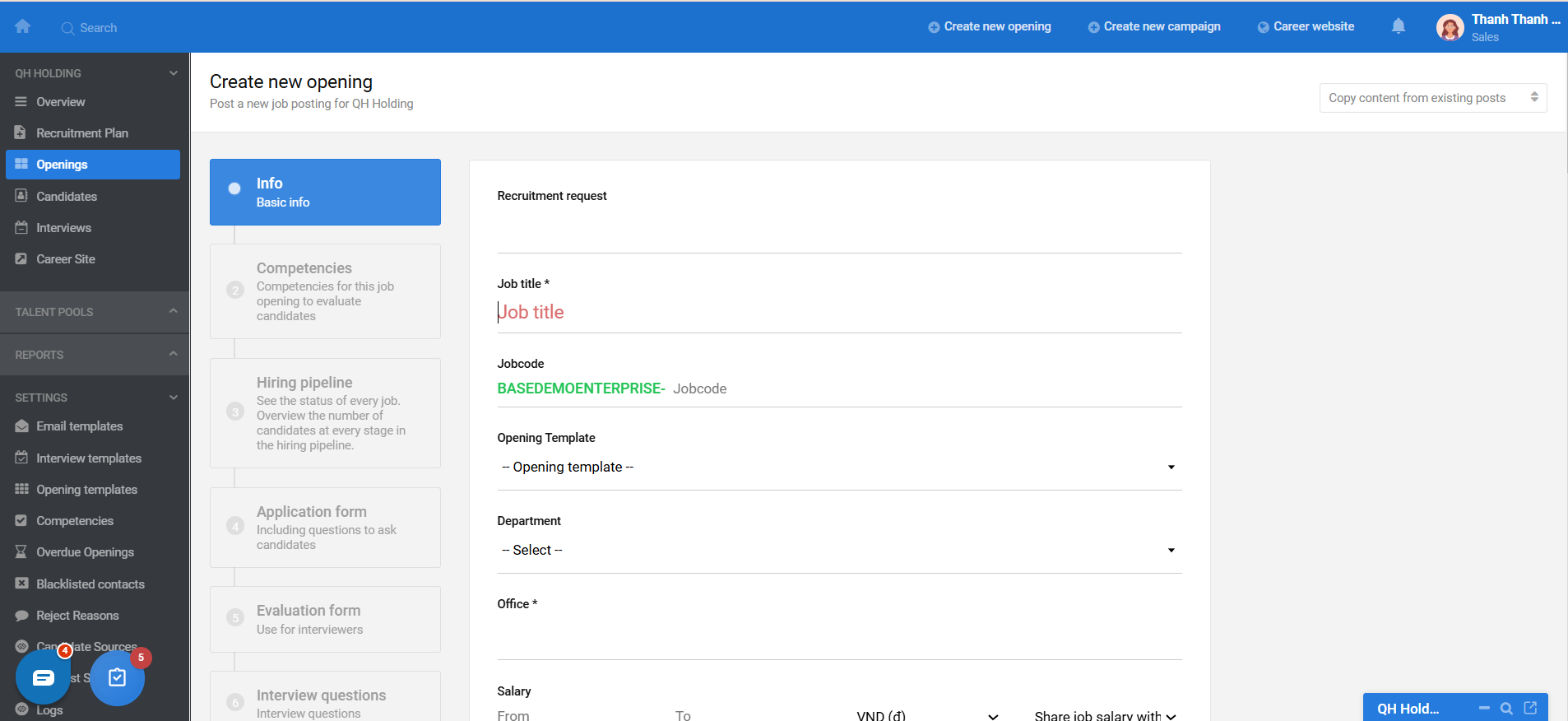Collapse the SETTINGS sidebar section
Viewport: 1568px width, 721px height.
tap(174, 398)
